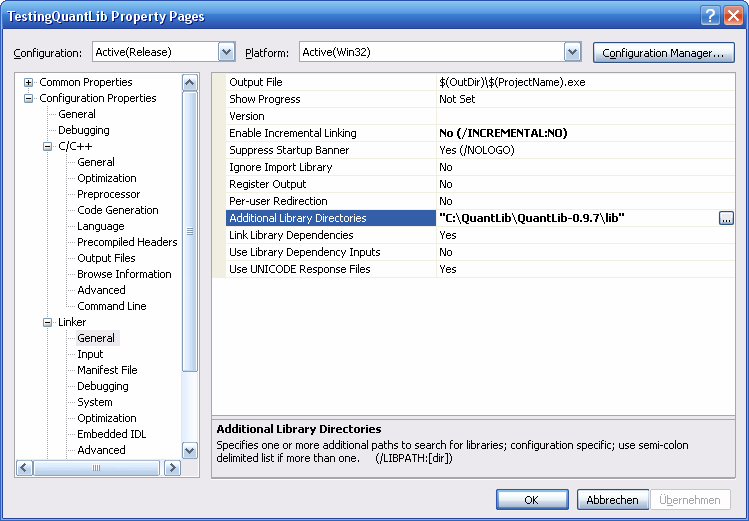Image resolution: width=749 pixels, height=521 pixels.
Task: Select Linker Input item
Action: (x=90, y=354)
